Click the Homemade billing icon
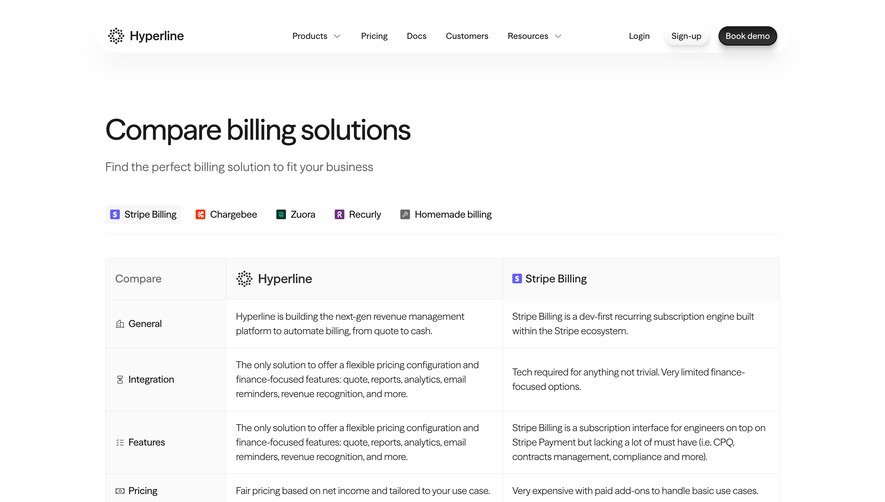This screenshot has width=885, height=502. click(405, 214)
